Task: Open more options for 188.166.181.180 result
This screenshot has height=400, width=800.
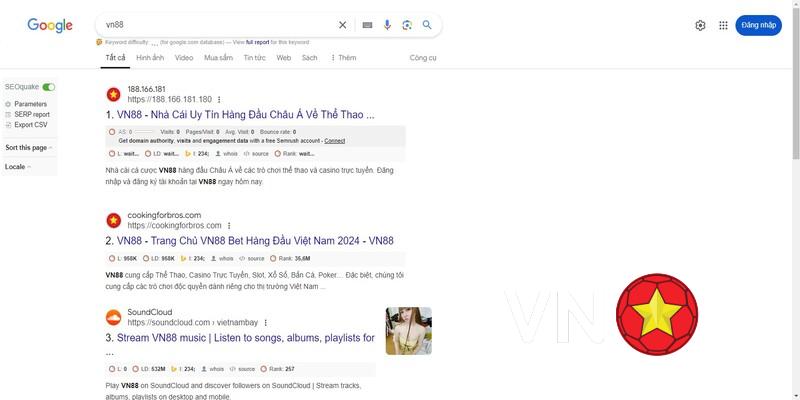Action: point(219,99)
